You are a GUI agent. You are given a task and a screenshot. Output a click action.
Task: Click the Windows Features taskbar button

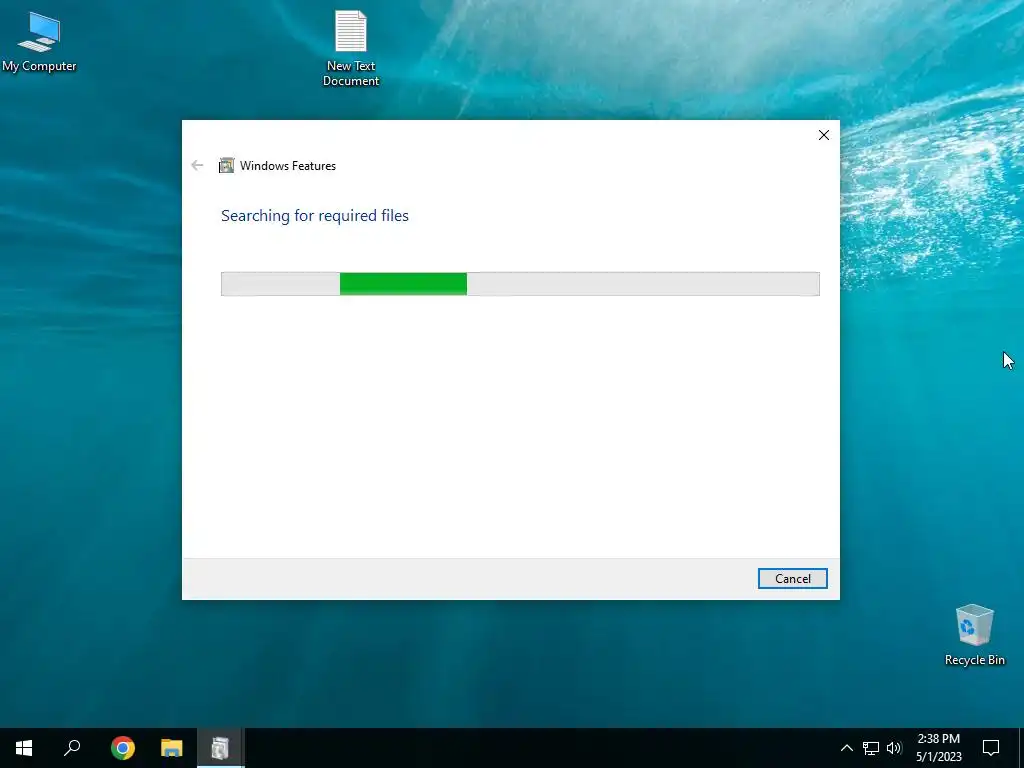(x=221, y=748)
